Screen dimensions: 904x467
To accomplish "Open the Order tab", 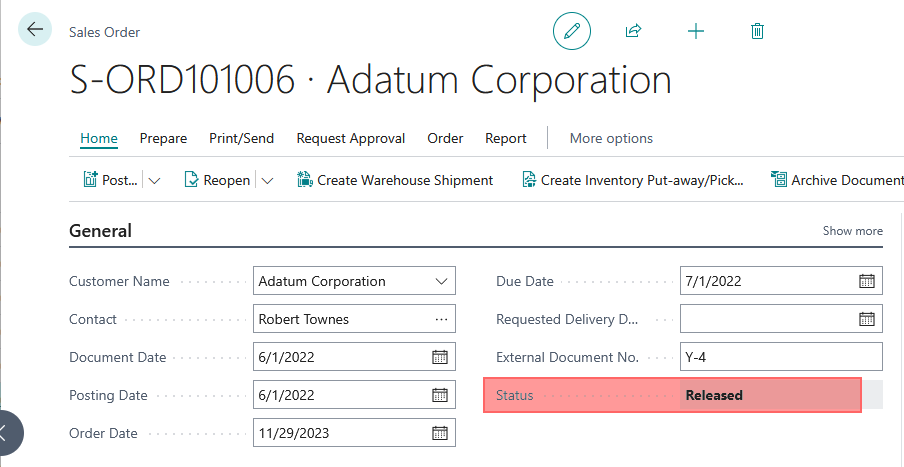I will (445, 138).
